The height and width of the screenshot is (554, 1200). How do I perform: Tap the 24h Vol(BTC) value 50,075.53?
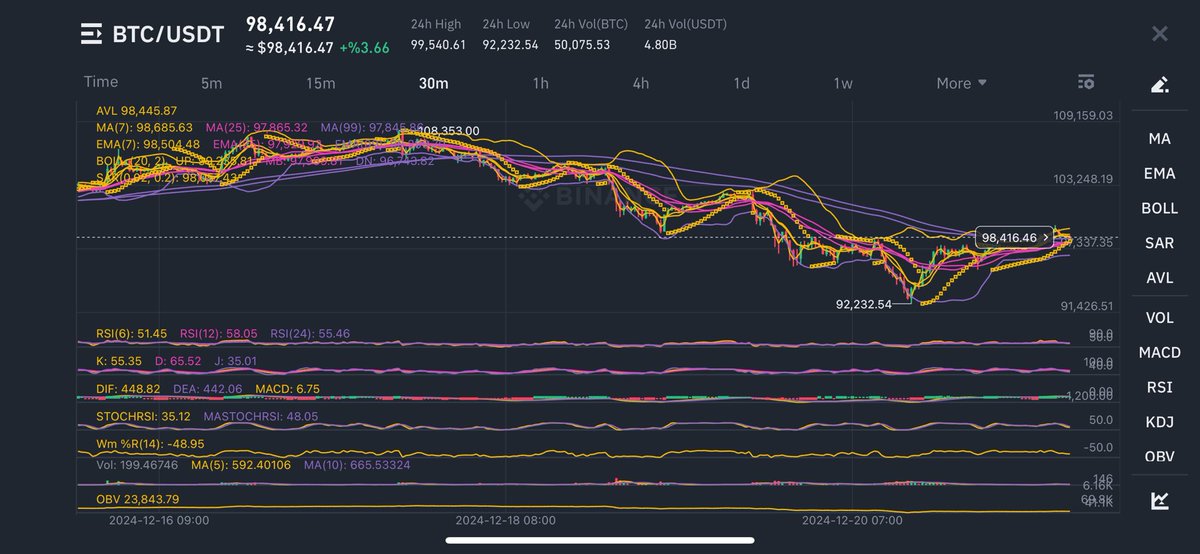582,45
